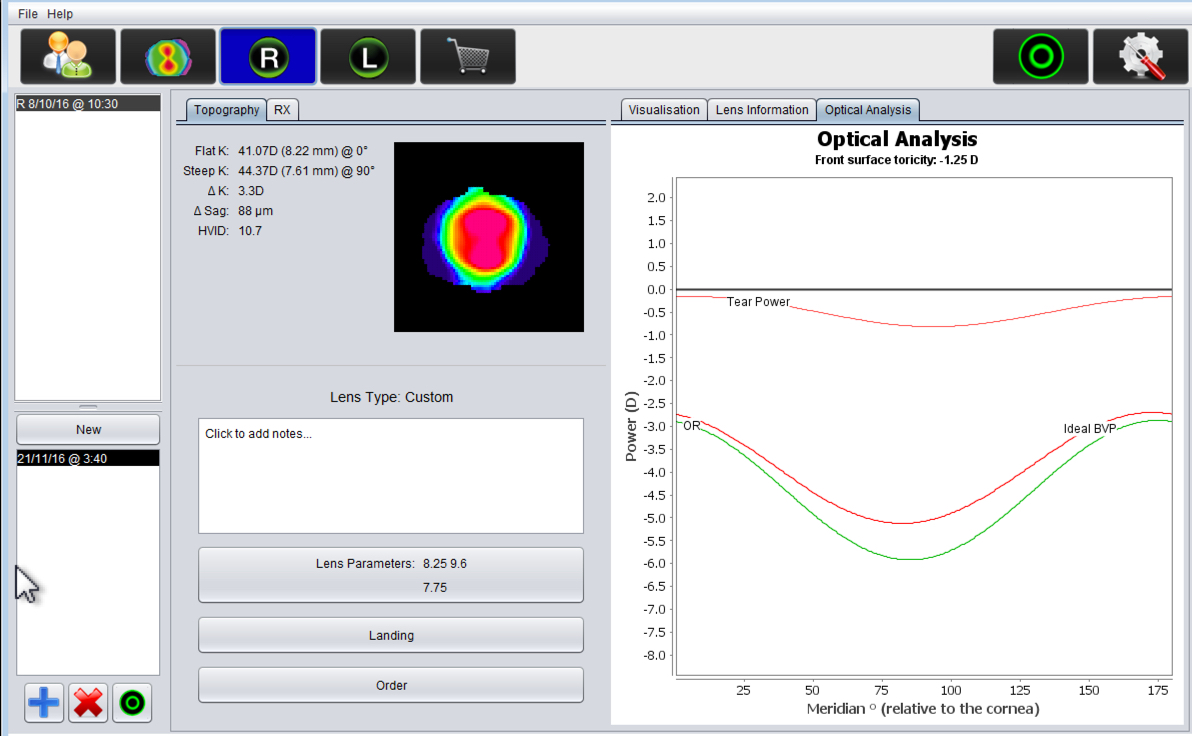Click the small green lens icon bottom left
The image size is (1192, 736).
click(131, 703)
